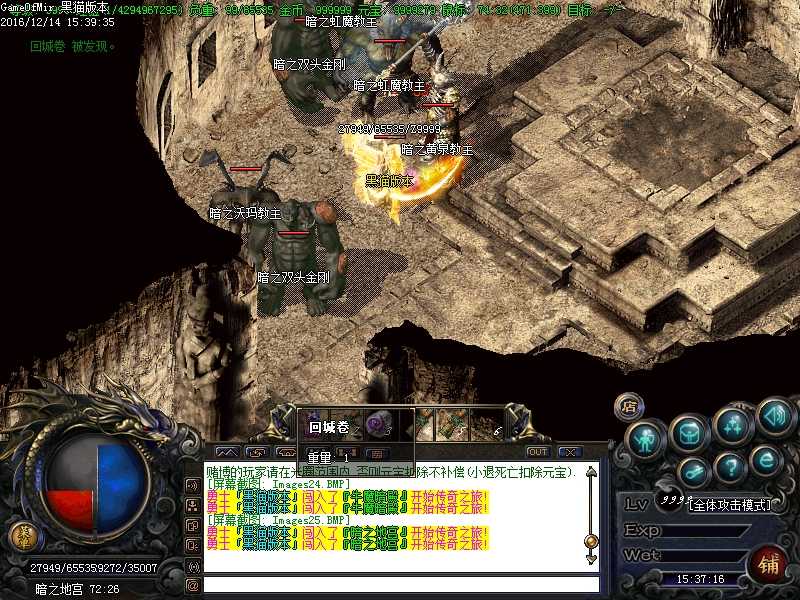Open help with the question mark orb
Viewport: 800px width, 600px height.
730,466
